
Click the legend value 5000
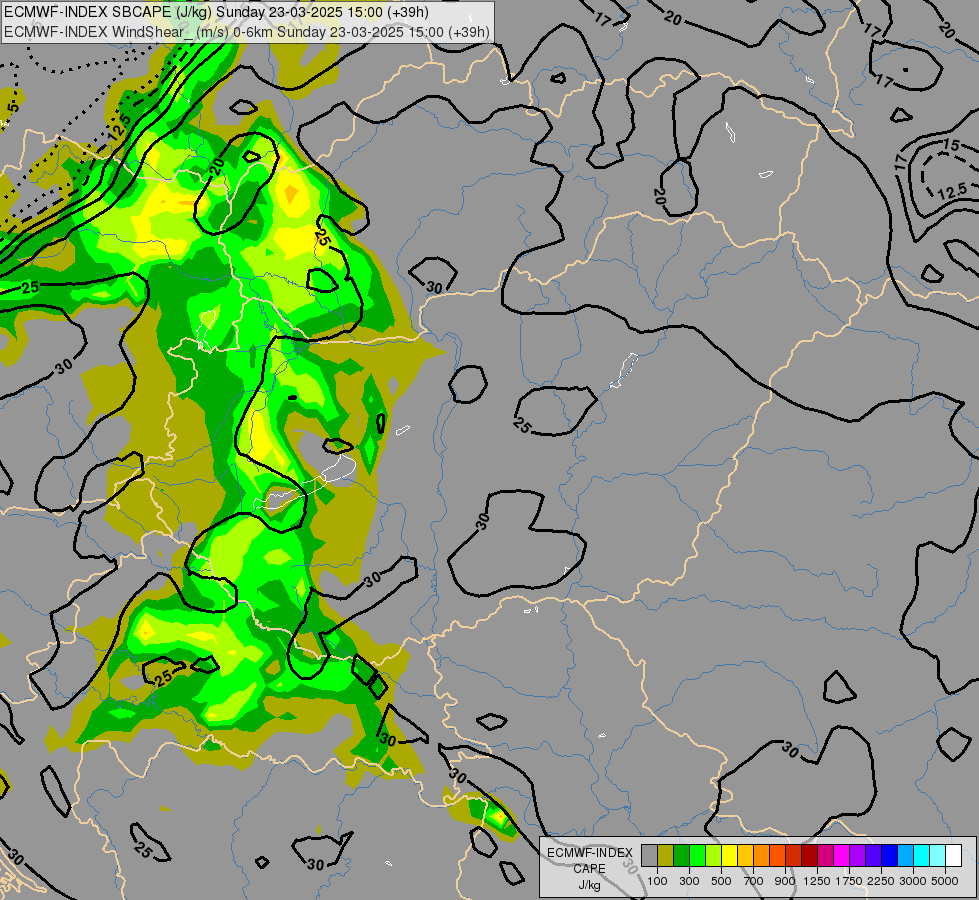tap(945, 881)
